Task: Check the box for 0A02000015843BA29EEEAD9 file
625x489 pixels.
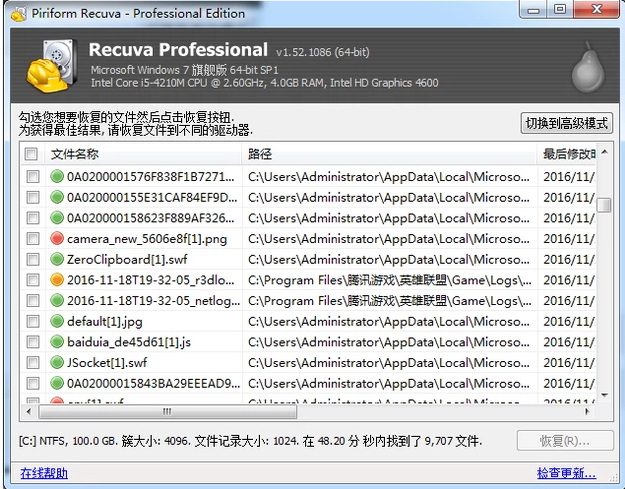Action: click(33, 383)
